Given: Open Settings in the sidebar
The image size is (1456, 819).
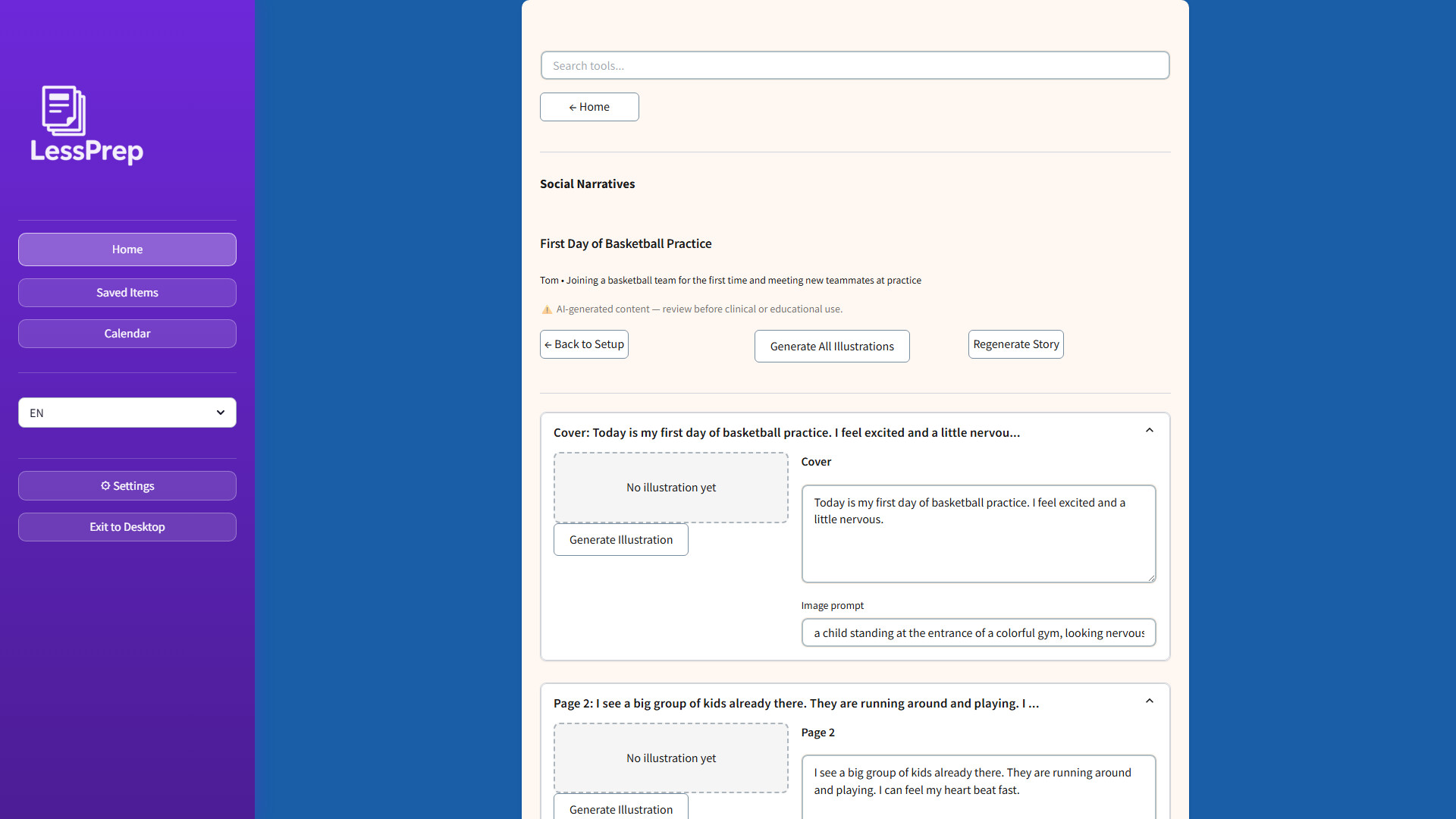Looking at the screenshot, I should 127,486.
